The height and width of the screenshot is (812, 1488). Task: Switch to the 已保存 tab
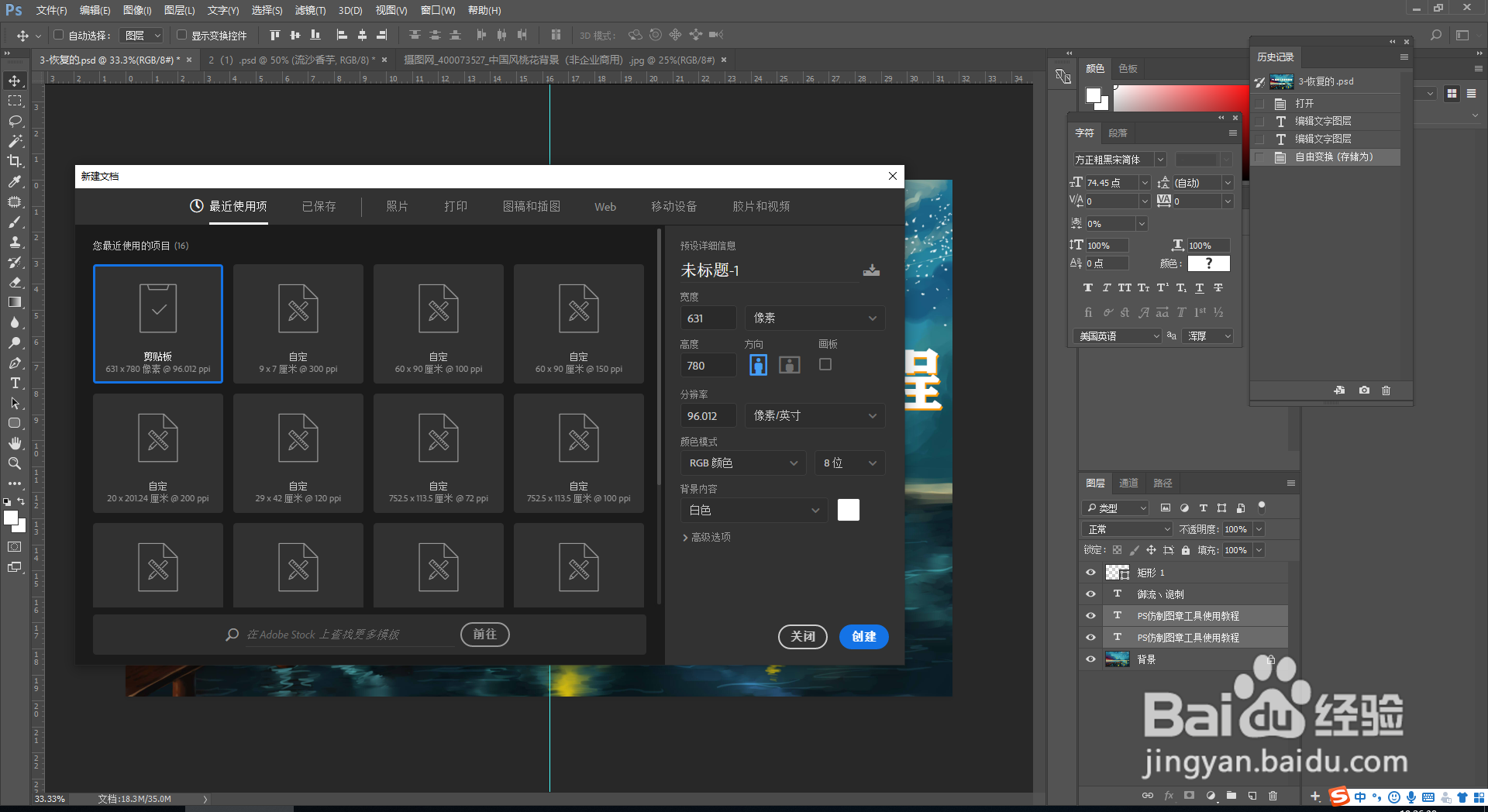[319, 207]
